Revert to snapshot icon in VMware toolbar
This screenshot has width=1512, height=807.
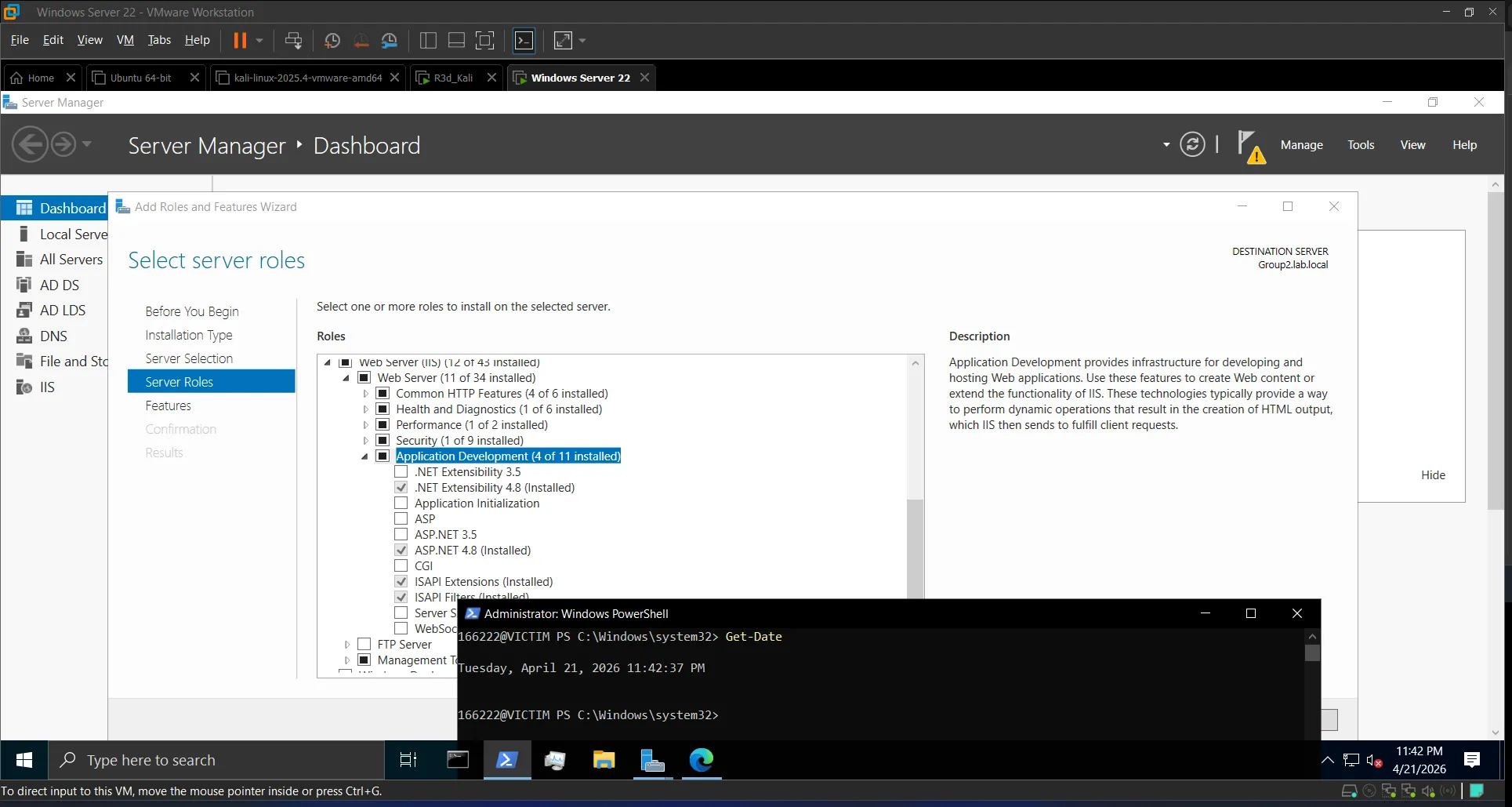pos(361,40)
